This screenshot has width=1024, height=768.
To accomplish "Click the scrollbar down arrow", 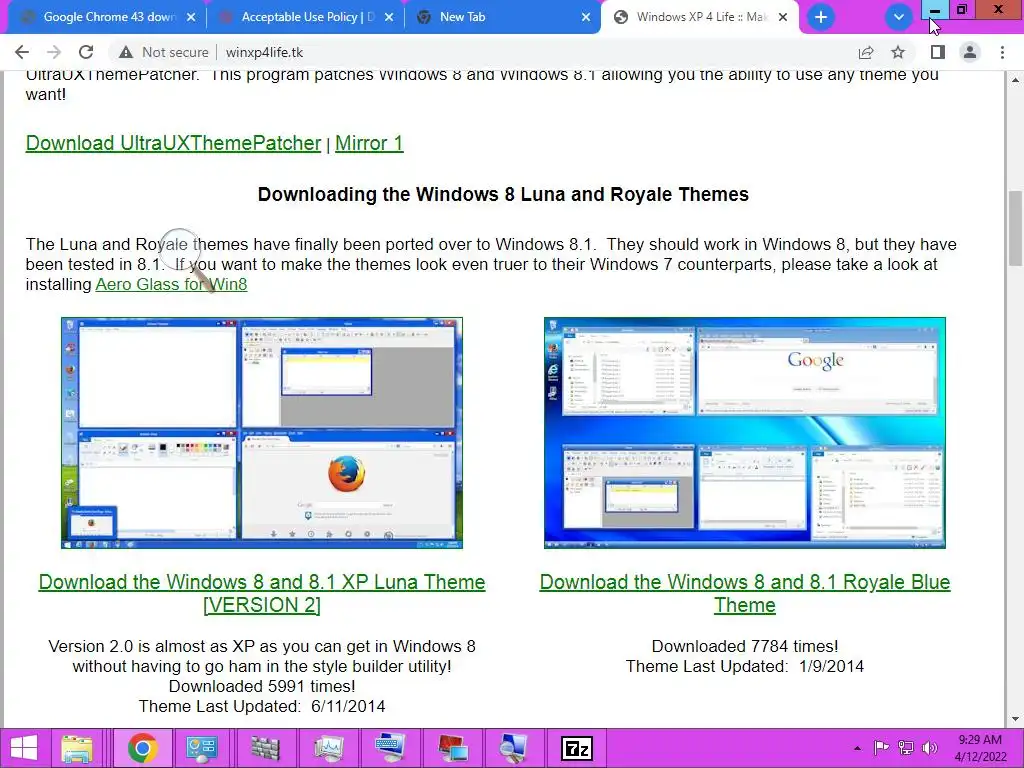I will tap(1015, 719).
